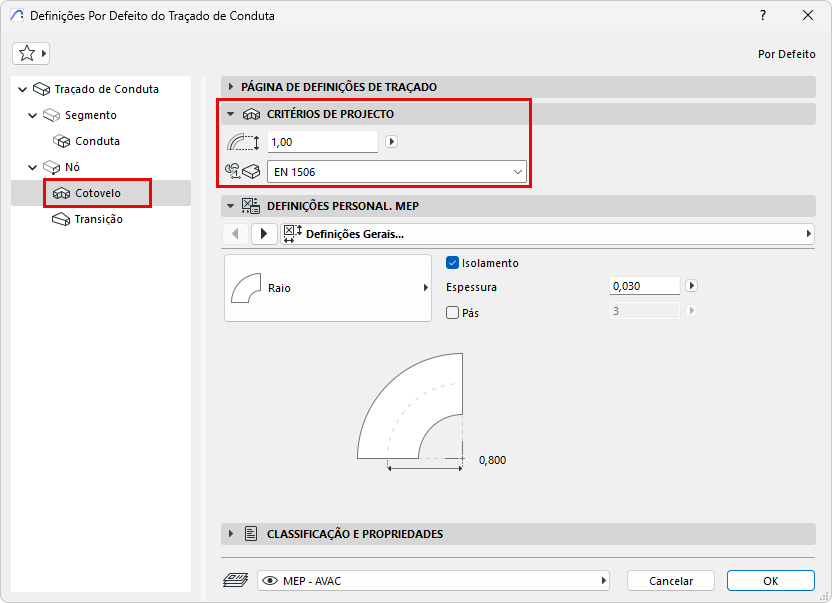Click the Cancelar button
The width and height of the screenshot is (832, 603).
[x=671, y=581]
